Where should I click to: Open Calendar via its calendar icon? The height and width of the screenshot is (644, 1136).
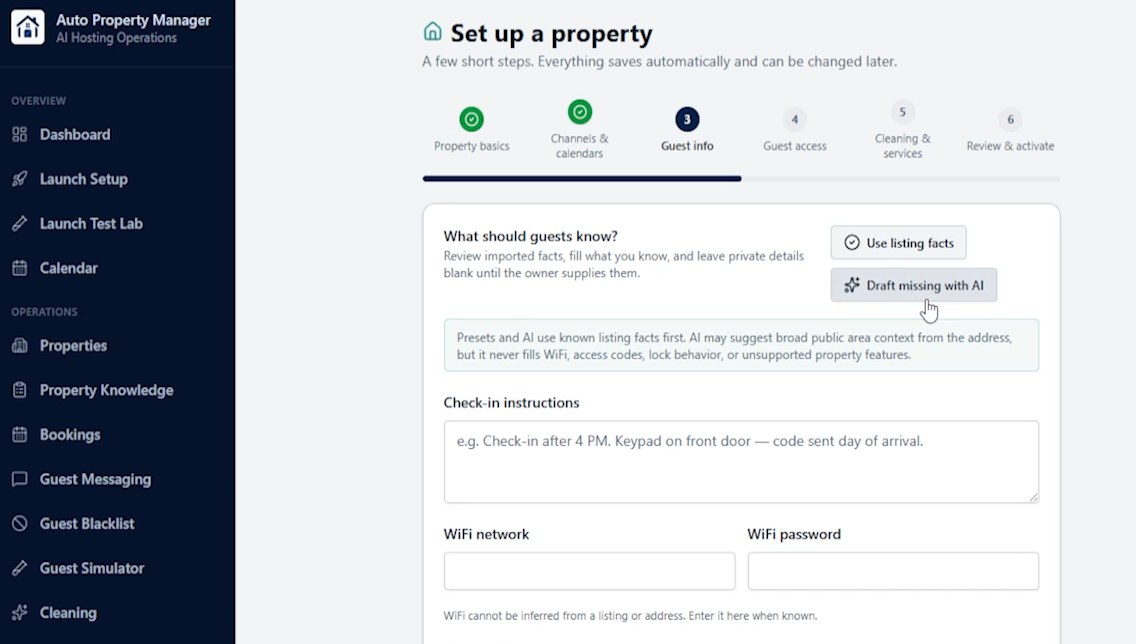tap(20, 268)
